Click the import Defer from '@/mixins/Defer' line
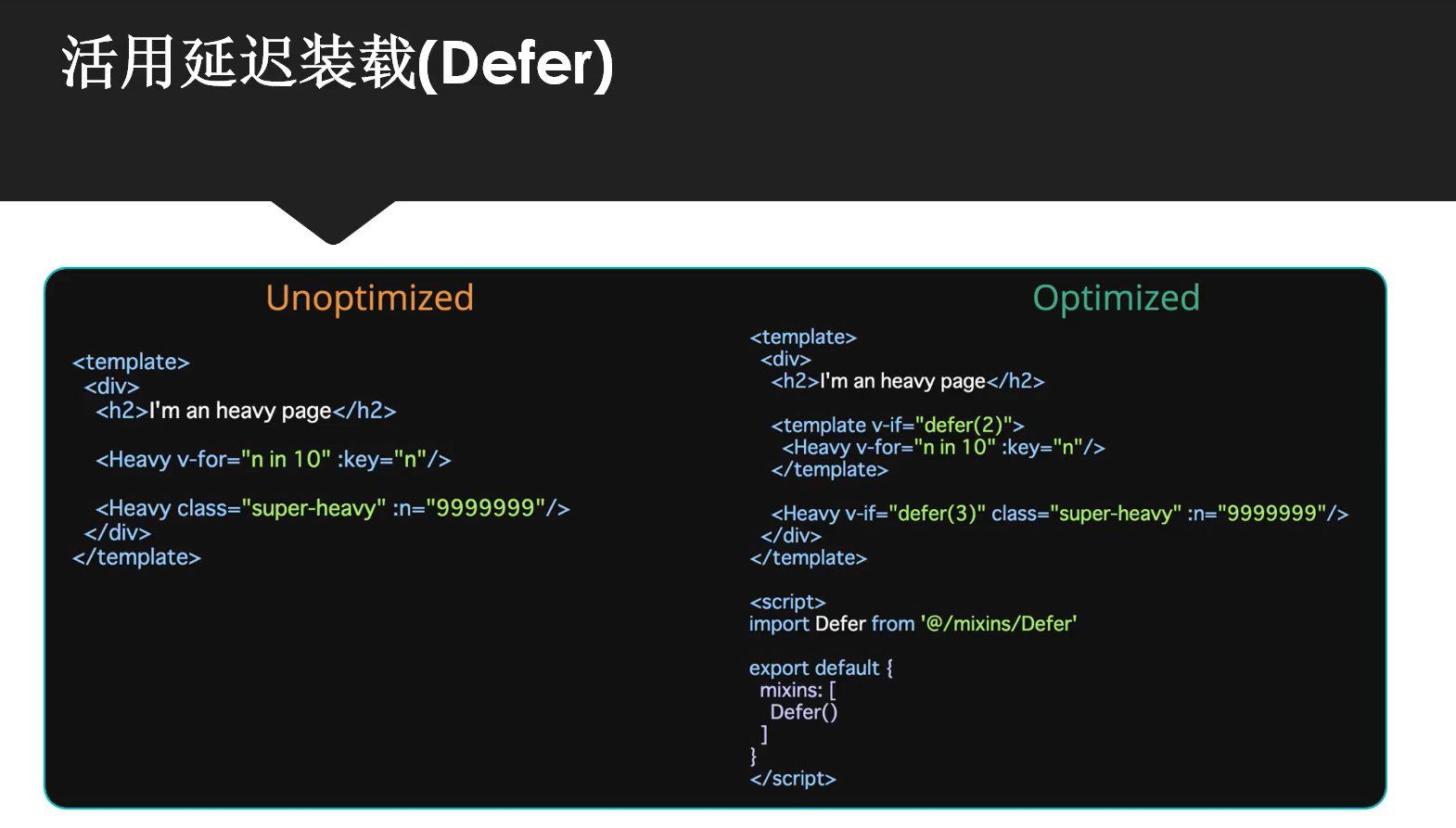1456x828 pixels. [913, 624]
